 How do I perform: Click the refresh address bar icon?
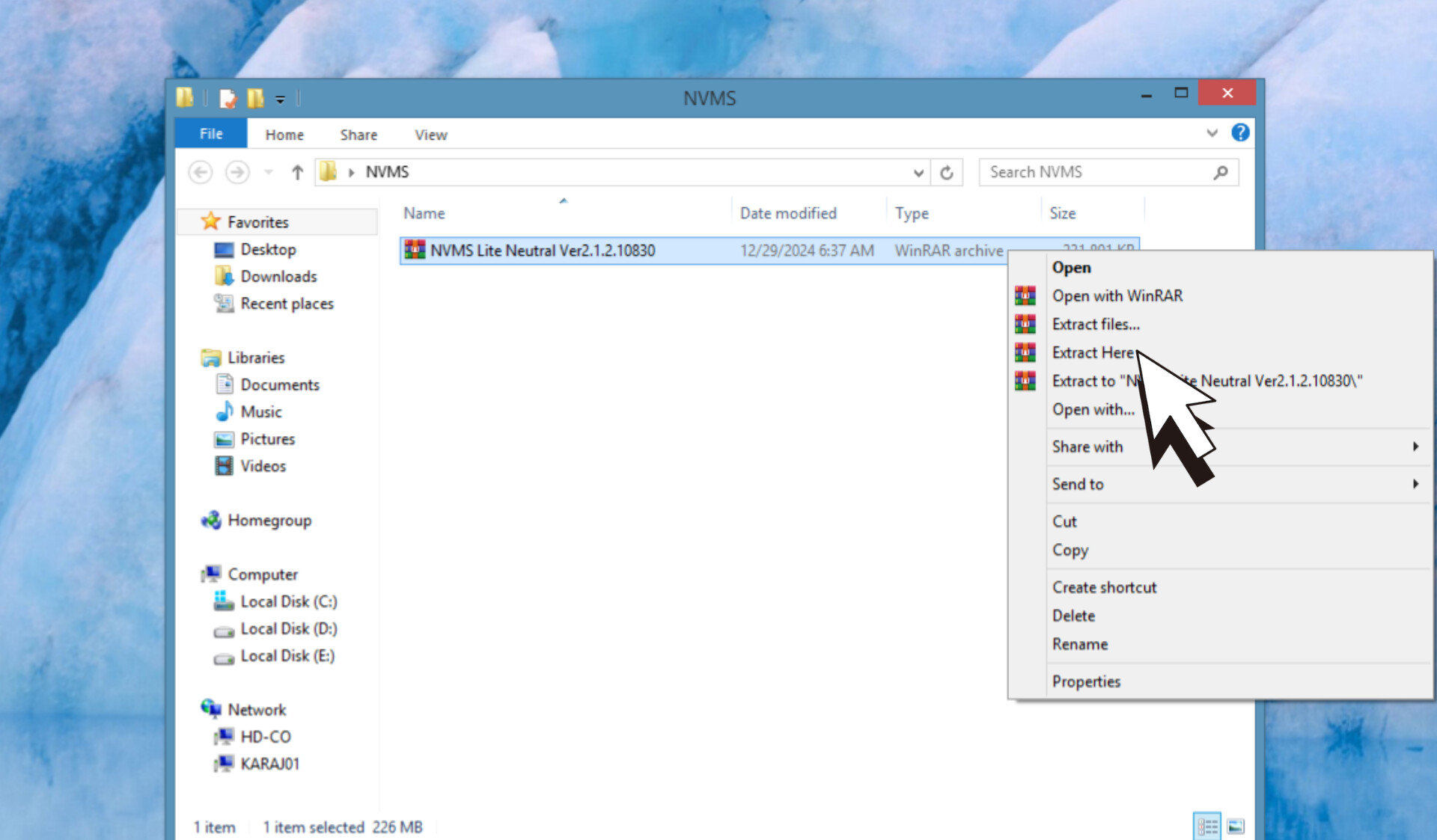click(x=946, y=173)
